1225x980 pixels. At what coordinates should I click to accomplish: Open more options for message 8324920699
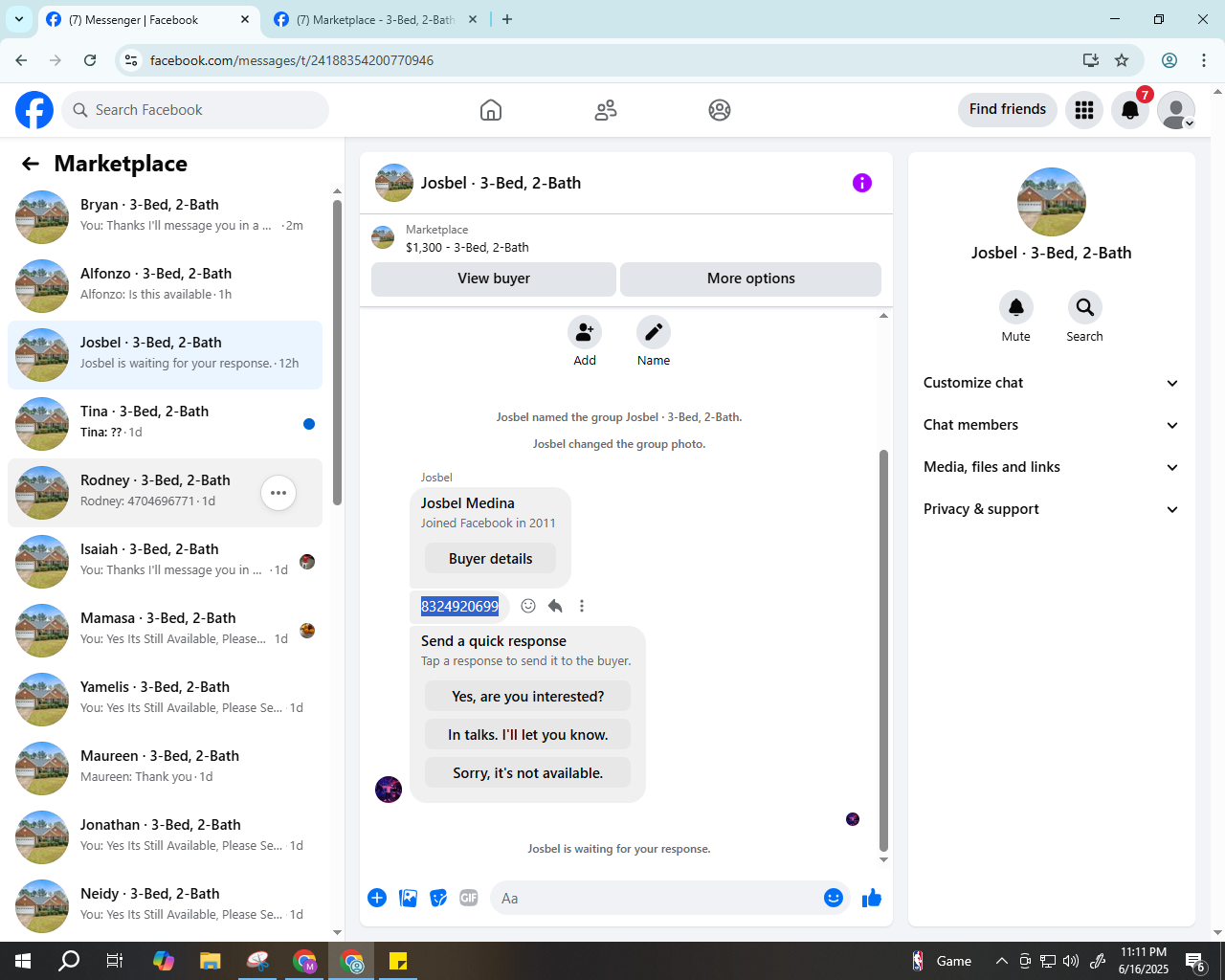pyautogui.click(x=582, y=606)
